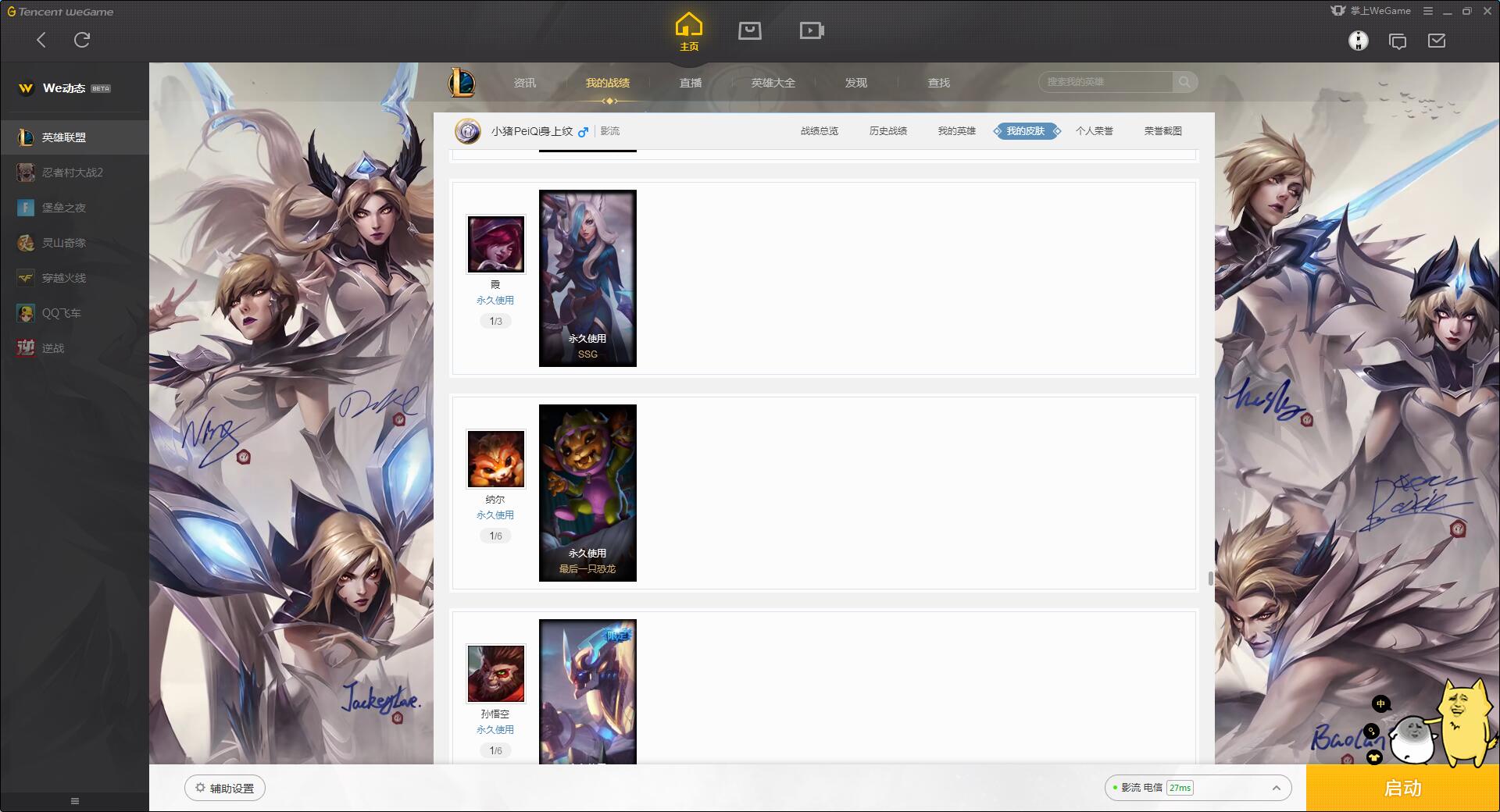Expand the 影流 电信 server dropdown

pos(1198,788)
